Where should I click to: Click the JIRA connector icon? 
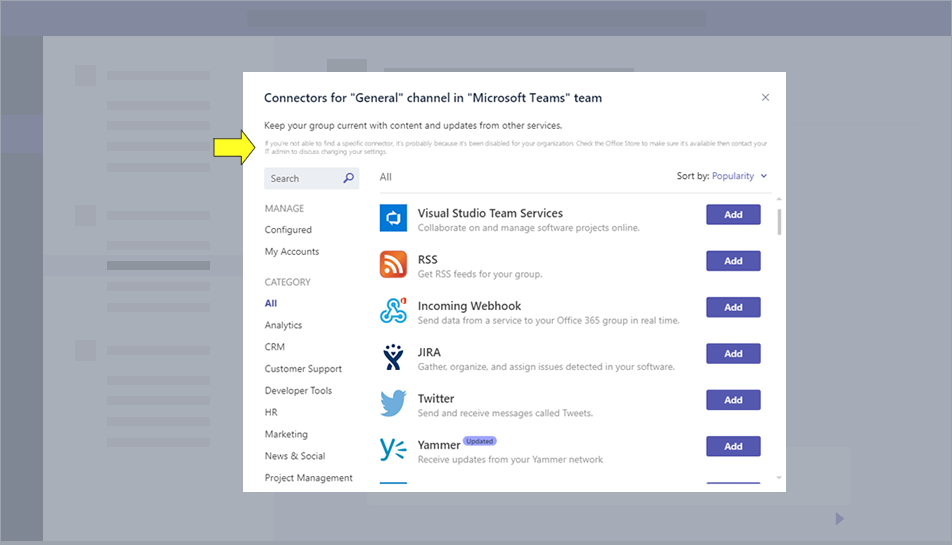393,357
